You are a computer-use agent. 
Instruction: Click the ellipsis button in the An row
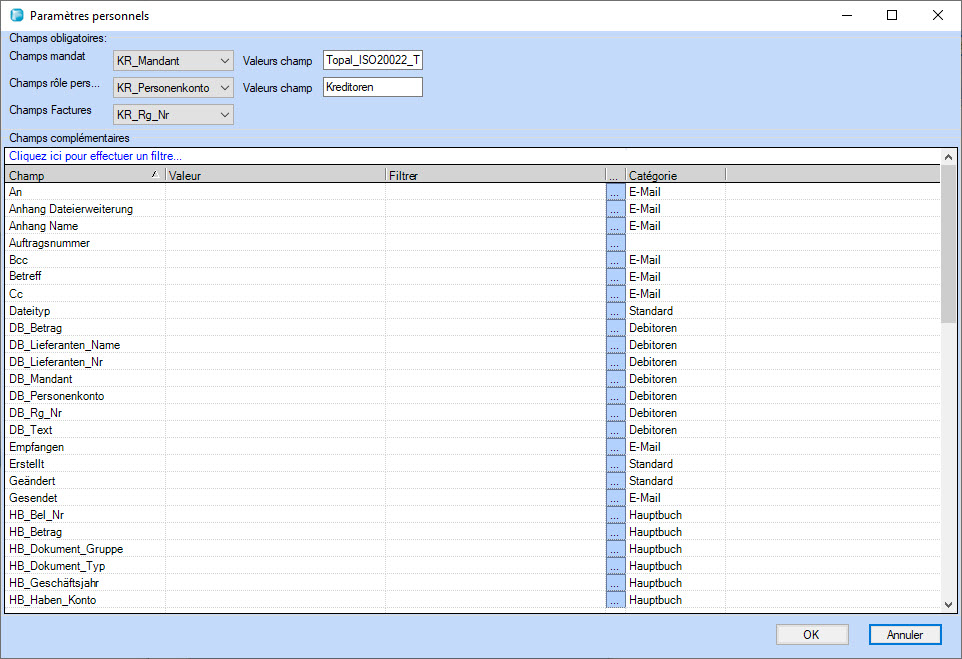615,192
